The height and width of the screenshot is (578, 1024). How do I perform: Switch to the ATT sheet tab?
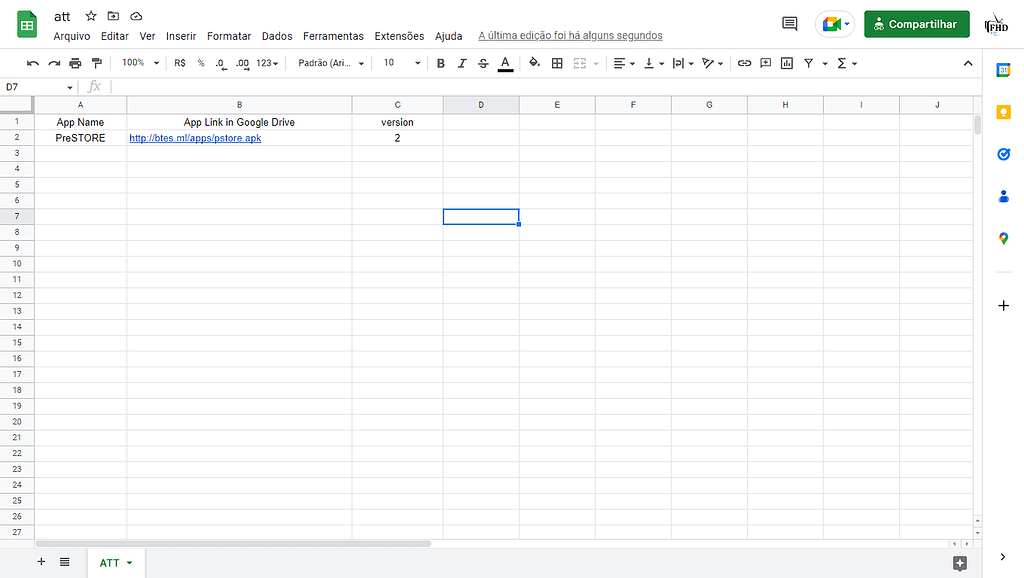[110, 562]
